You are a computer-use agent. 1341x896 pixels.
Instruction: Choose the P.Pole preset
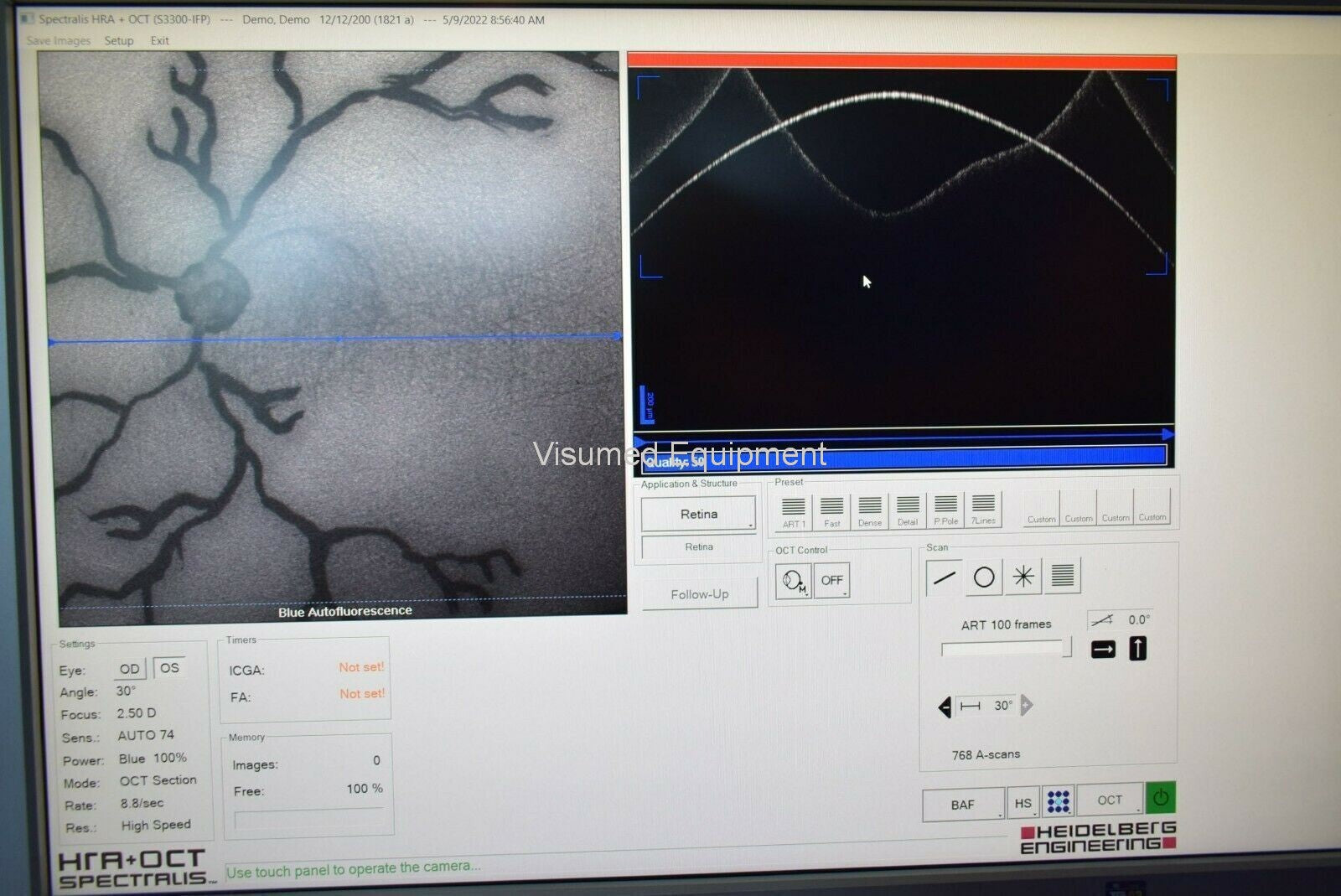(945, 510)
